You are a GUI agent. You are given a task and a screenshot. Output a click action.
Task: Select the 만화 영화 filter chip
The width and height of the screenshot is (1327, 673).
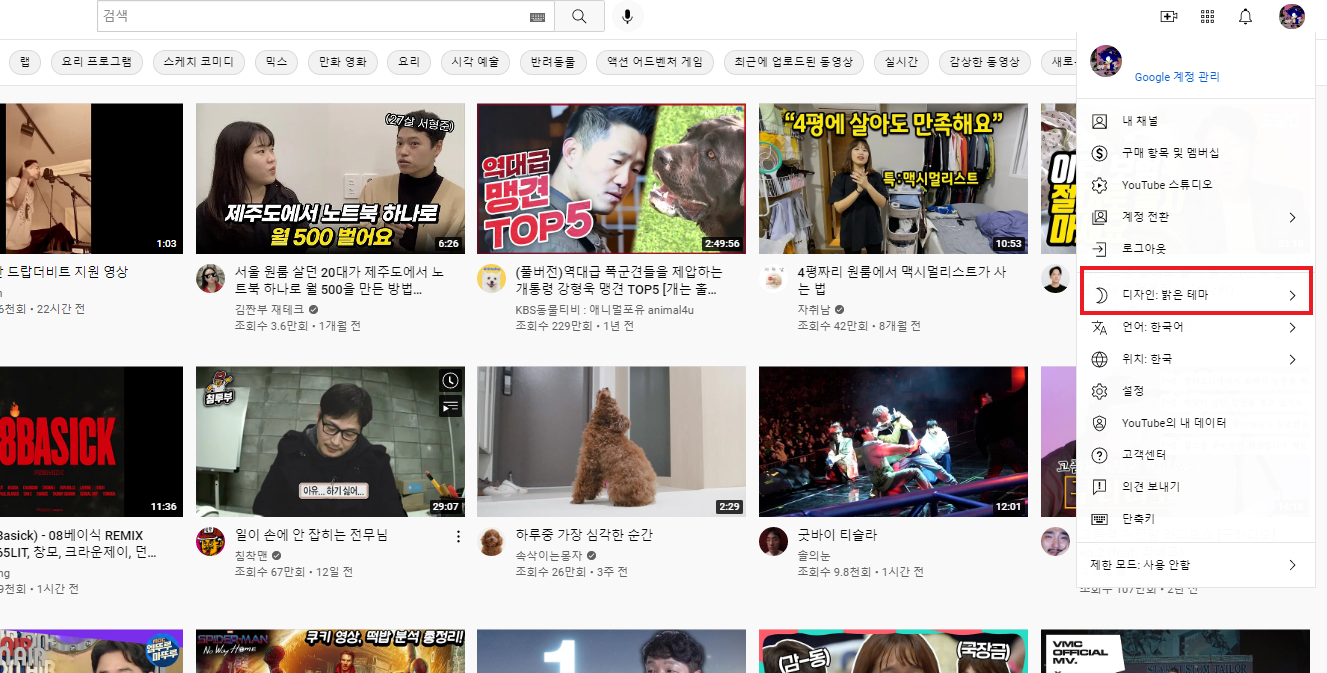pyautogui.click(x=342, y=62)
